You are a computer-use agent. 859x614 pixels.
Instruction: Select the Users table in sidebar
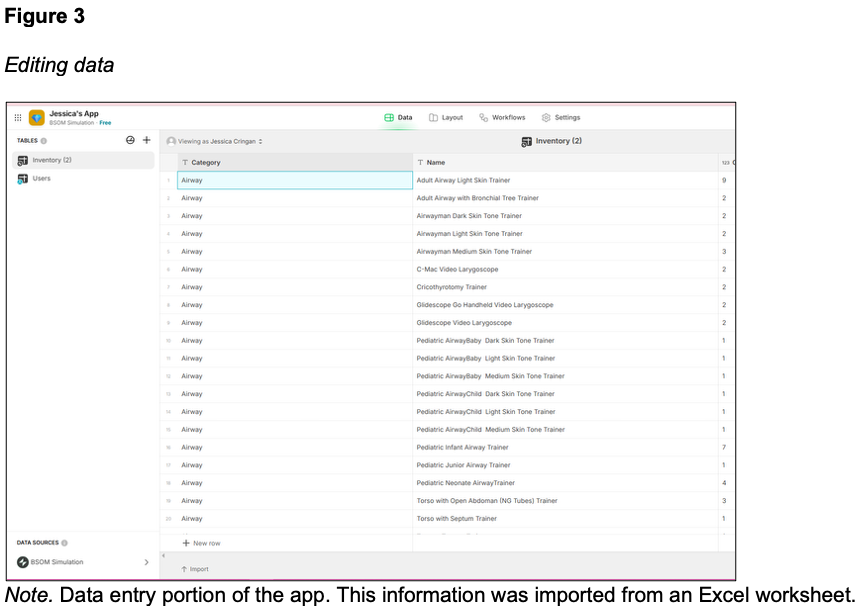pos(42,179)
